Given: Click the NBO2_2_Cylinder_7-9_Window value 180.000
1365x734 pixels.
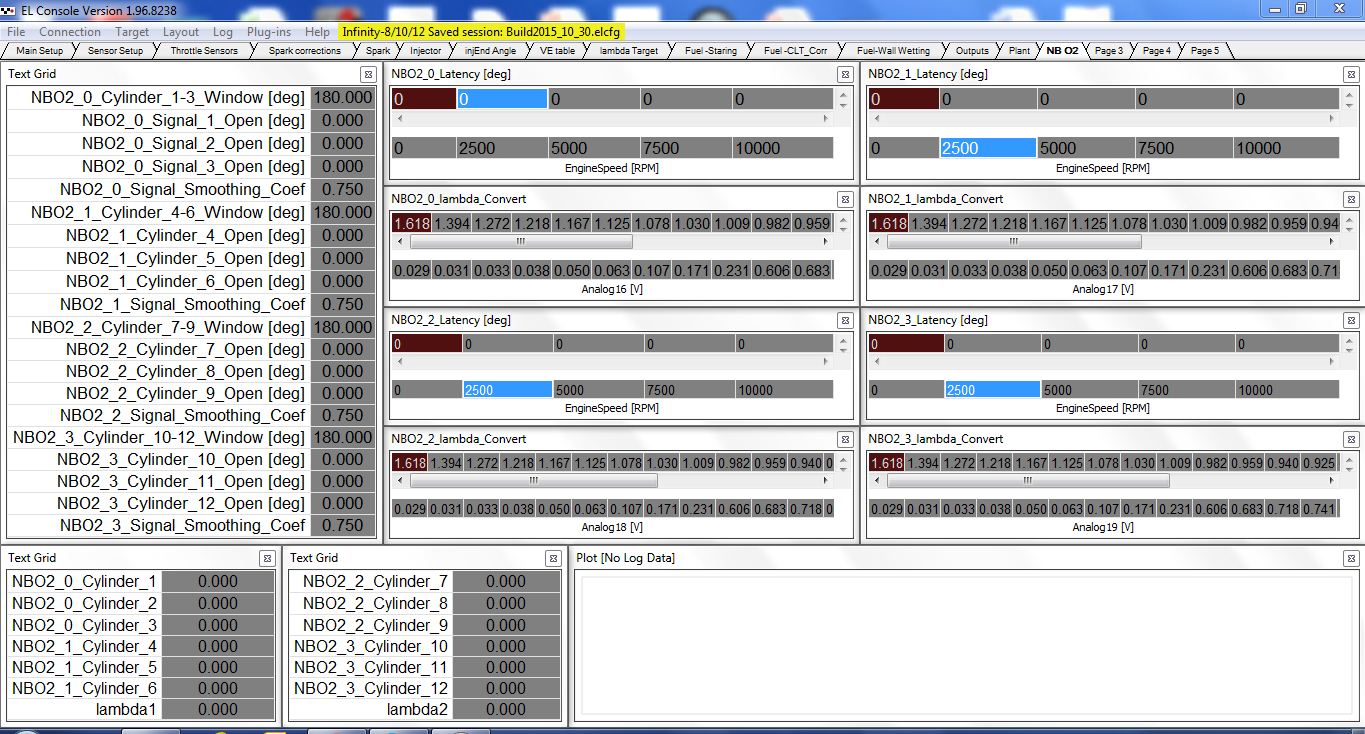Looking at the screenshot, I should (x=343, y=327).
